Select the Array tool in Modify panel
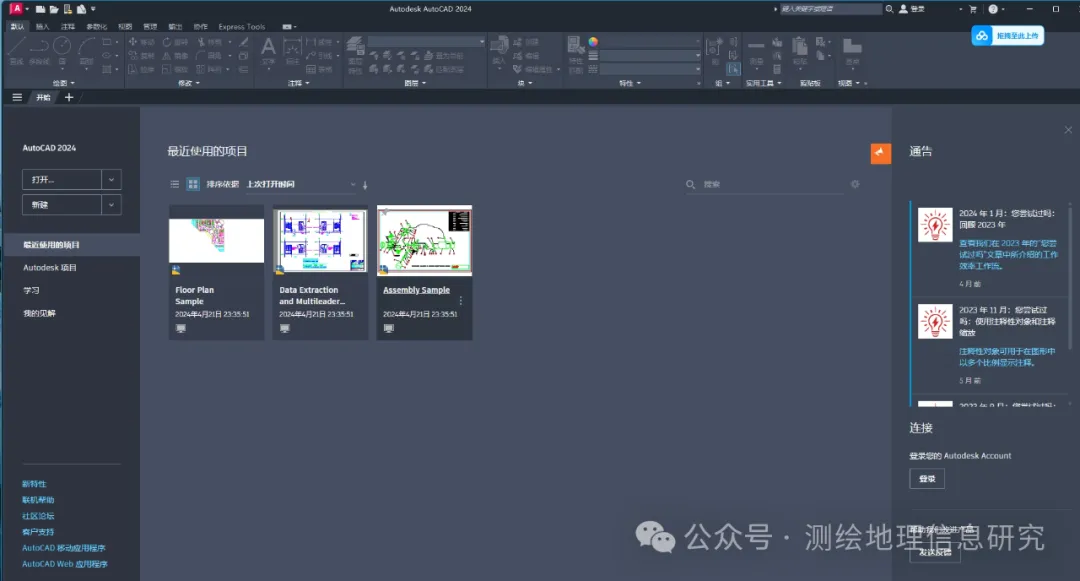 [210, 70]
